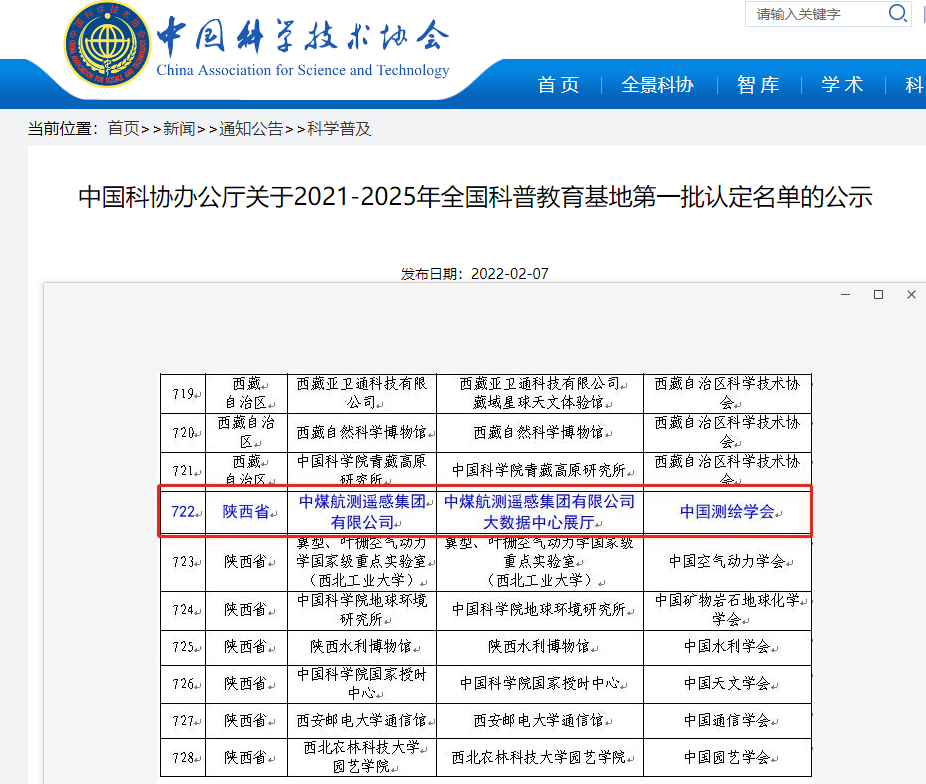Click the China Association for Science and Technology title
The width and height of the screenshot is (926, 784).
(x=303, y=70)
